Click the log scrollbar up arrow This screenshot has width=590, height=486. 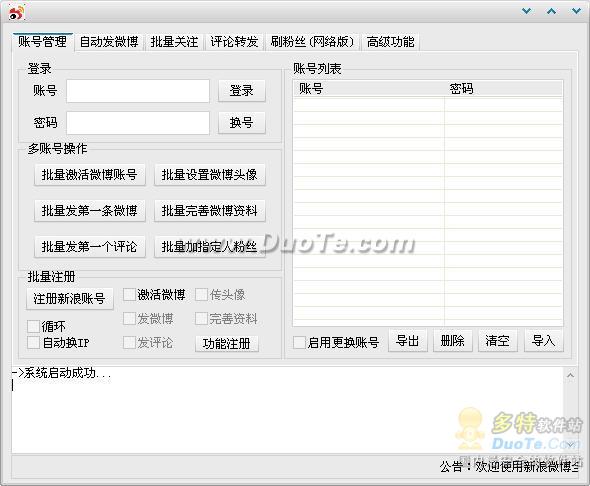click(x=570, y=375)
